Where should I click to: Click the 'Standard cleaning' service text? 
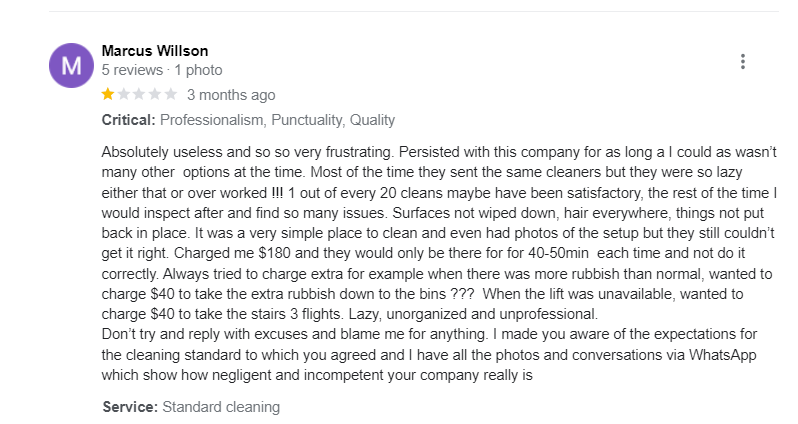(221, 407)
